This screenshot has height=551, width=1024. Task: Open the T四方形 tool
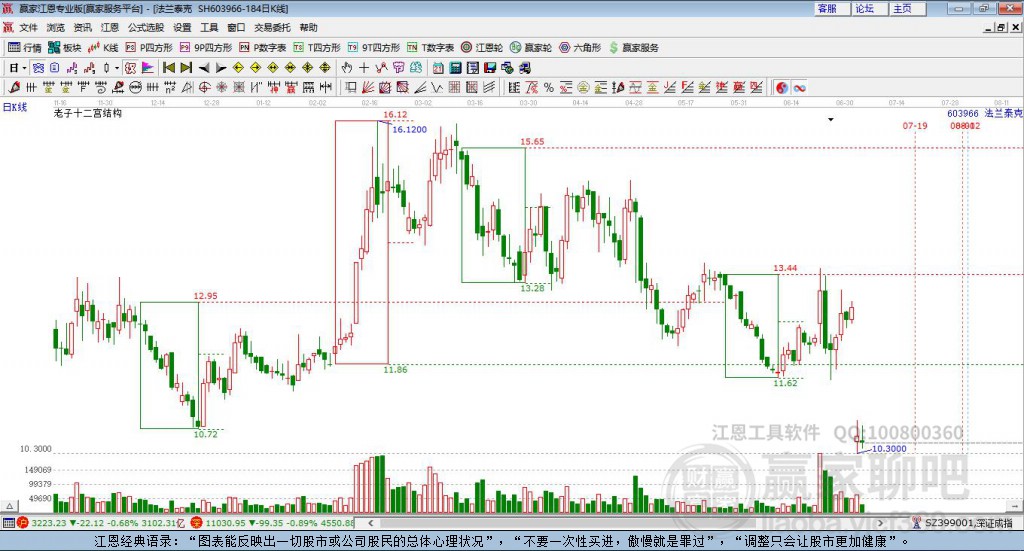317,48
